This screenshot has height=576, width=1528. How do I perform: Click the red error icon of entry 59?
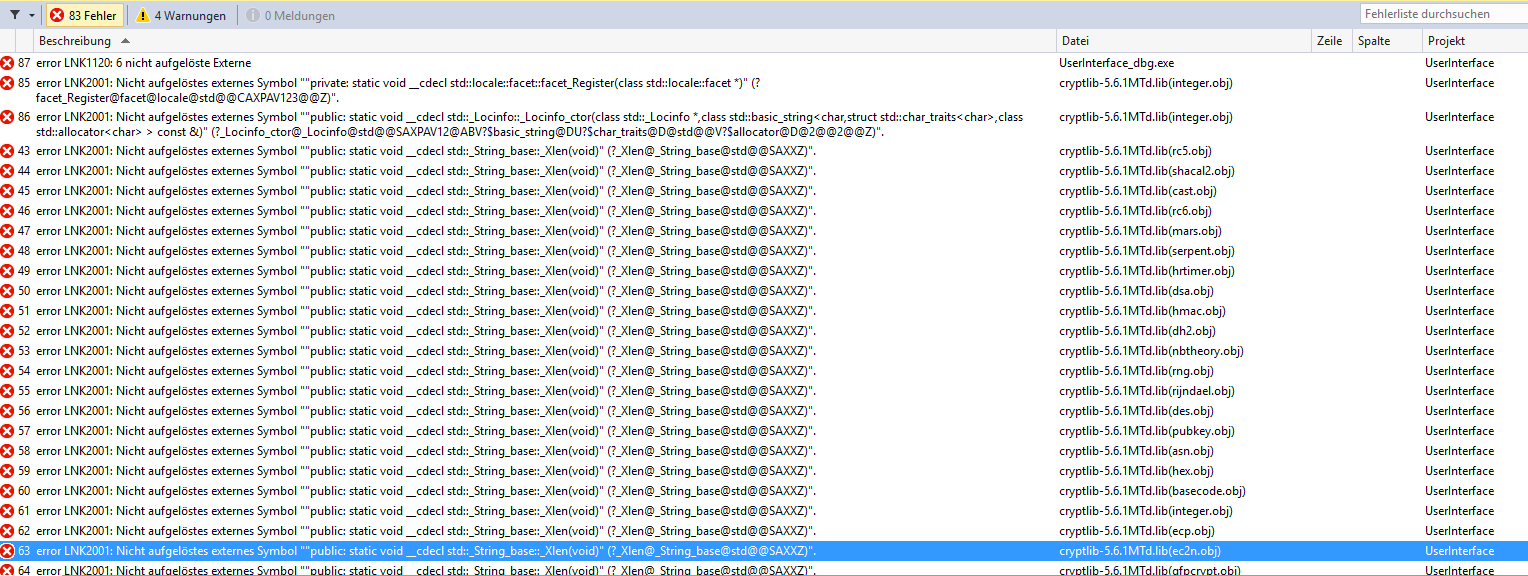pyautogui.click(x=8, y=471)
